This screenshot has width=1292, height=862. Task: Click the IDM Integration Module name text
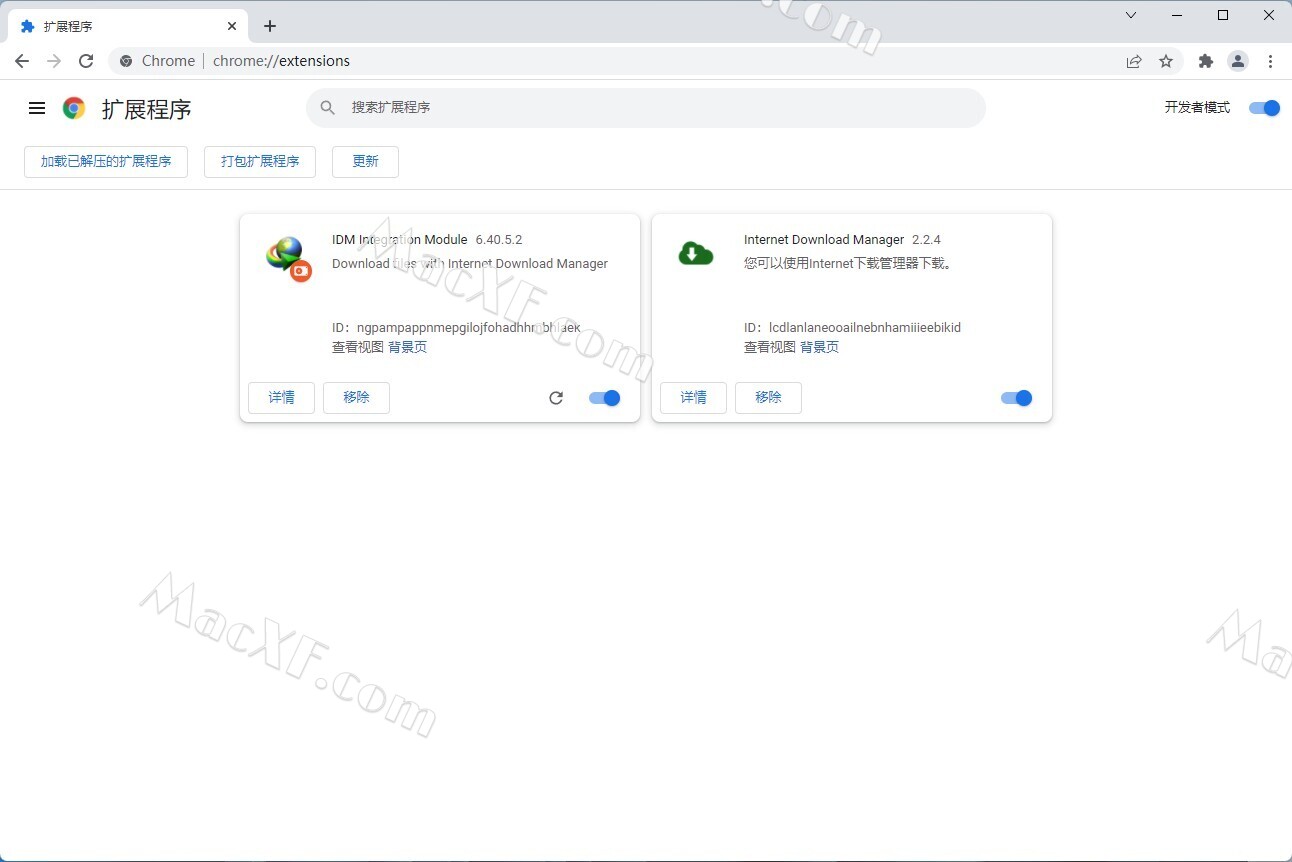[x=400, y=240]
